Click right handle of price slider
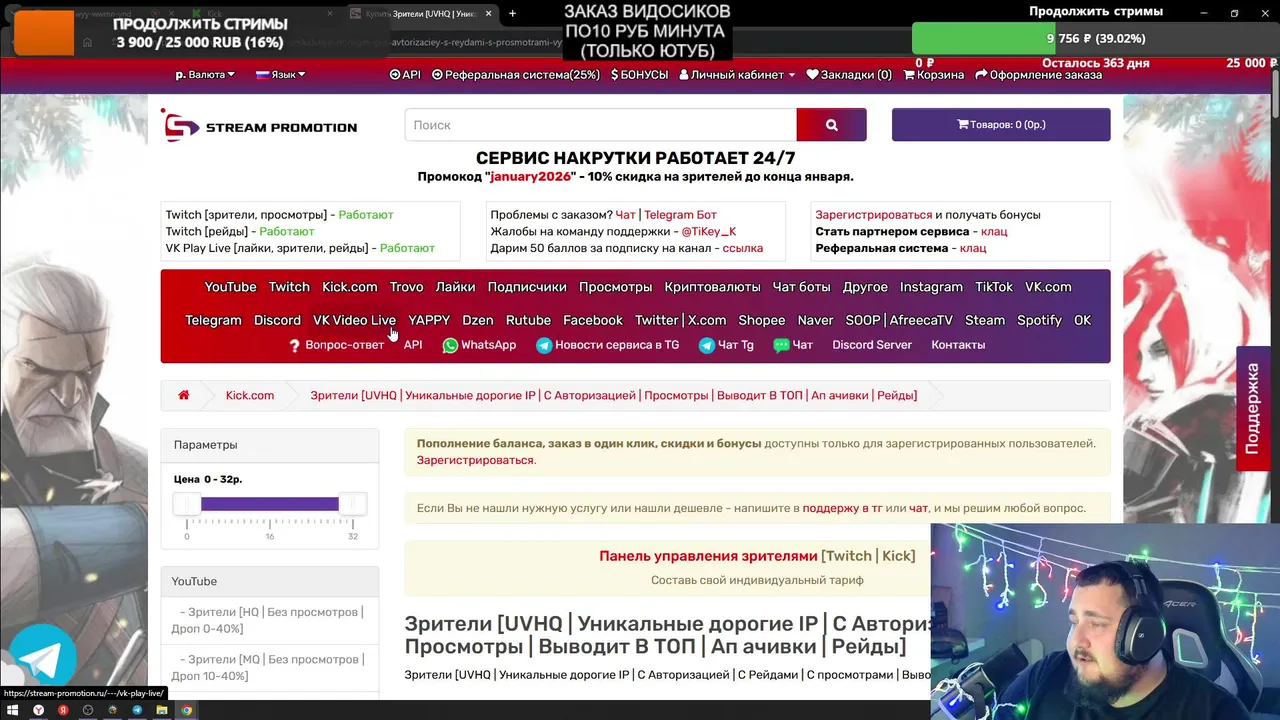The width and height of the screenshot is (1280, 720). point(352,504)
